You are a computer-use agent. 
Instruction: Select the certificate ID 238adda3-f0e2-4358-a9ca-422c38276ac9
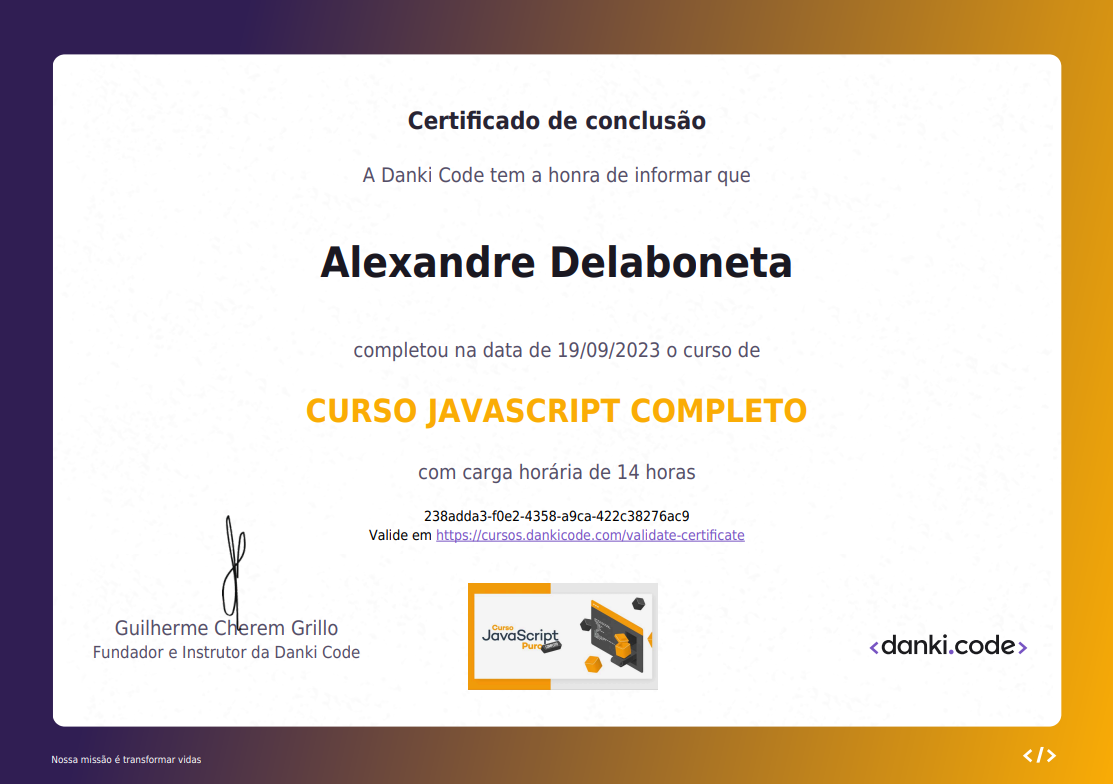click(556, 516)
